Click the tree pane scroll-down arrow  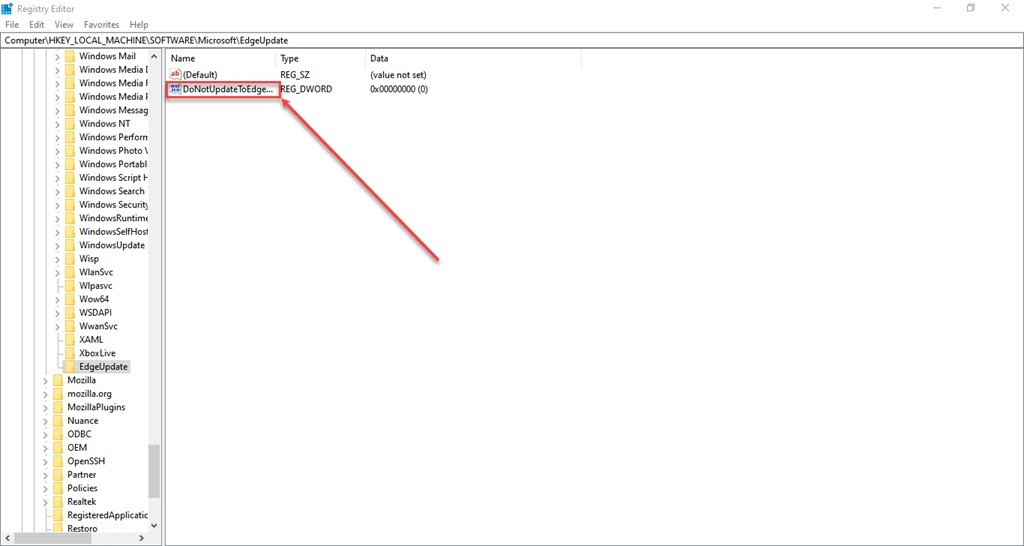[x=154, y=524]
